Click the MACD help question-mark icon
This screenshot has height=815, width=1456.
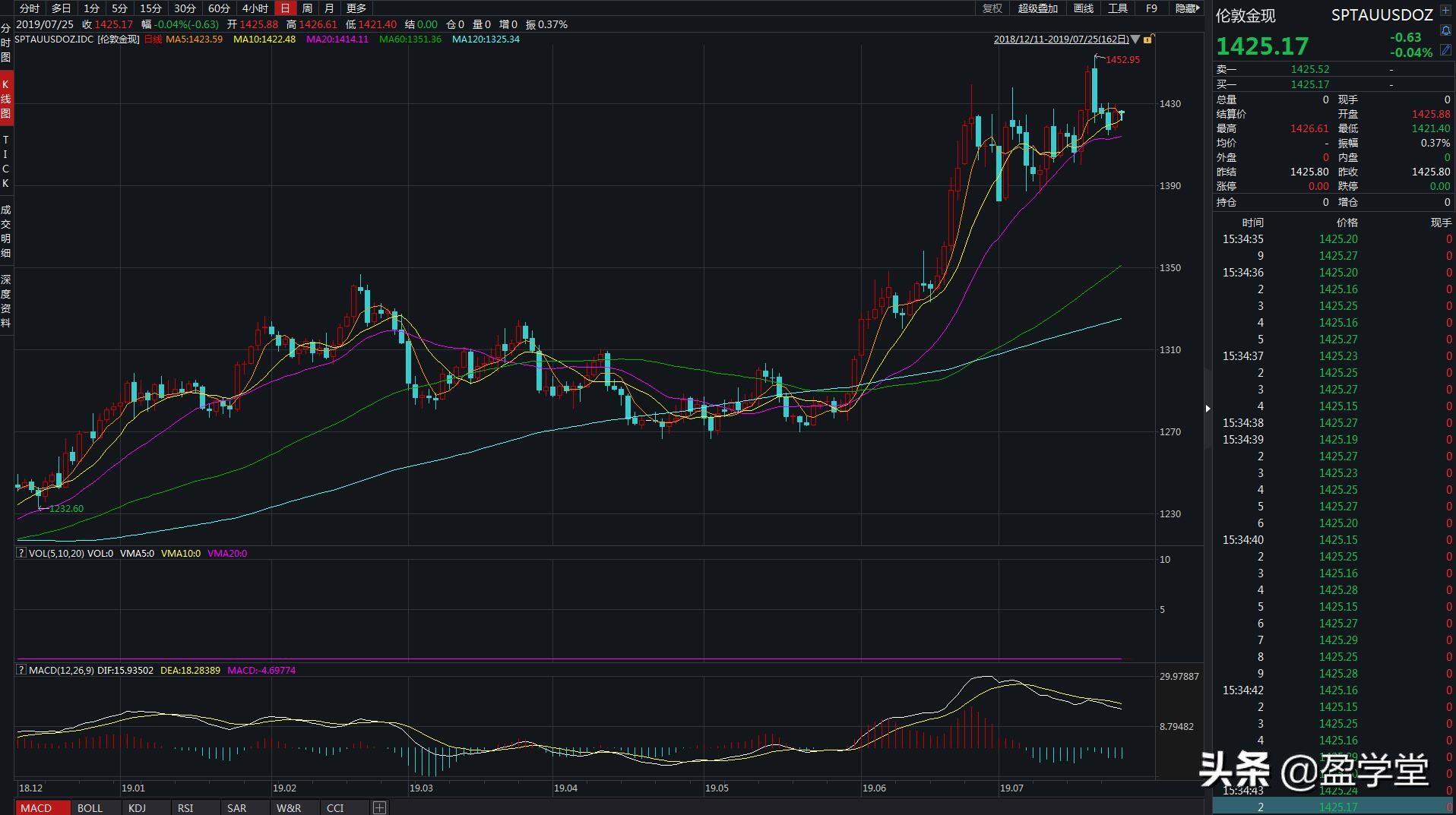point(21,671)
